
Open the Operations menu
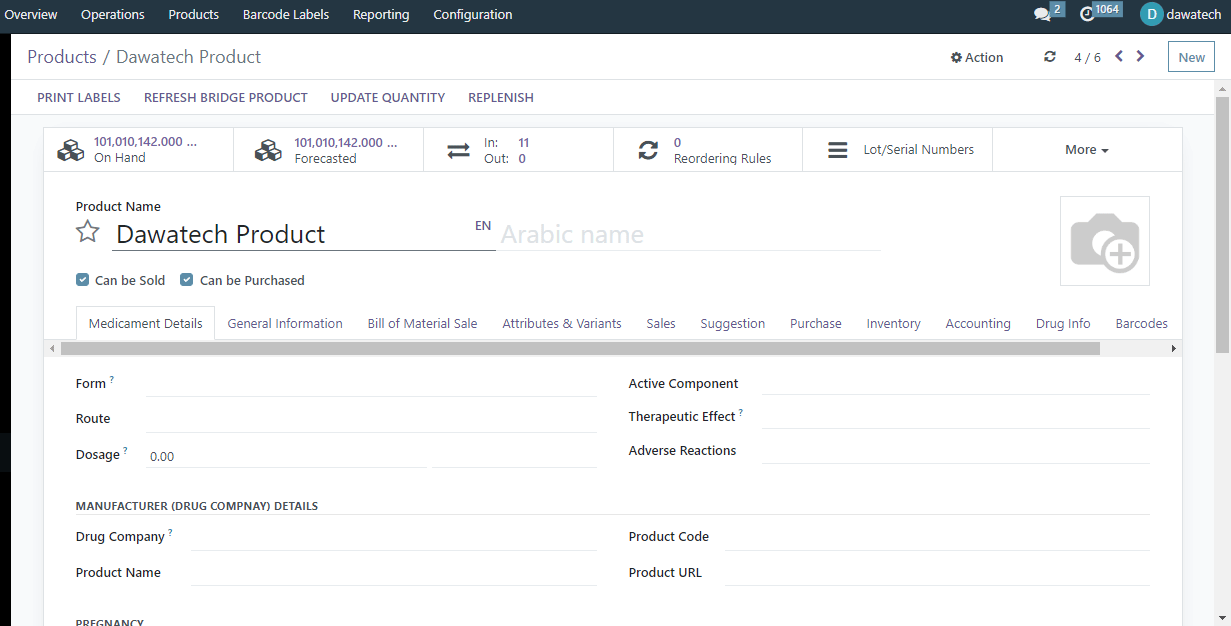tap(113, 14)
